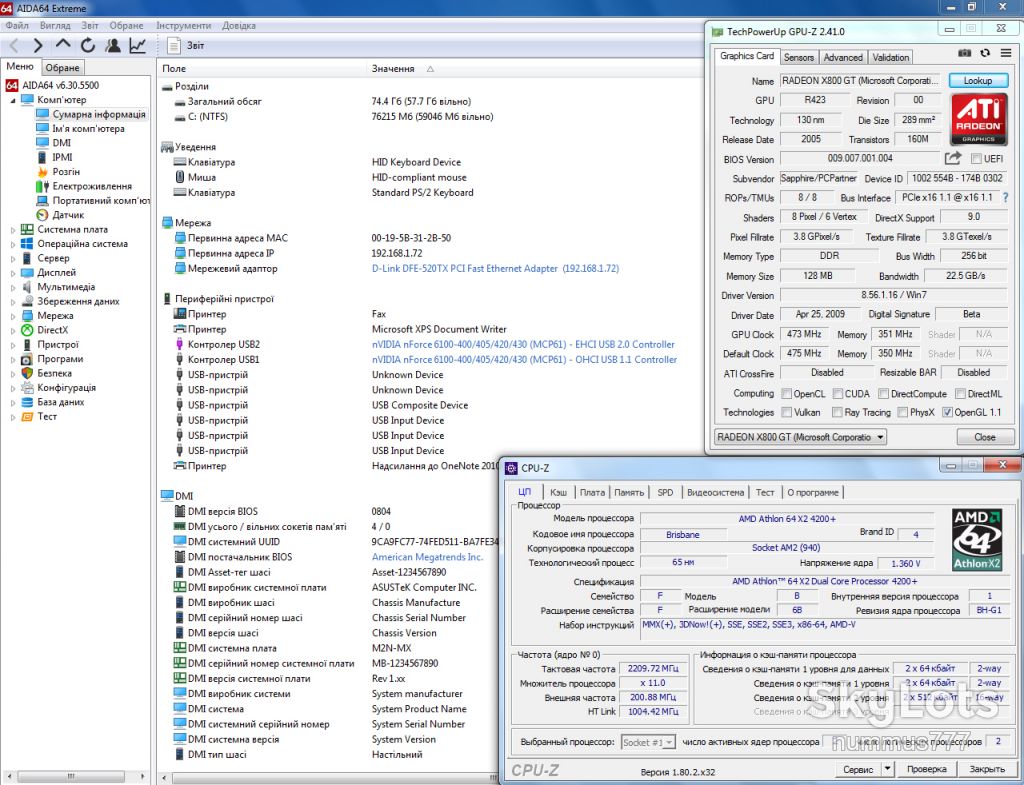Toggle the UEFI checkbox in GPU-Z

[x=976, y=159]
